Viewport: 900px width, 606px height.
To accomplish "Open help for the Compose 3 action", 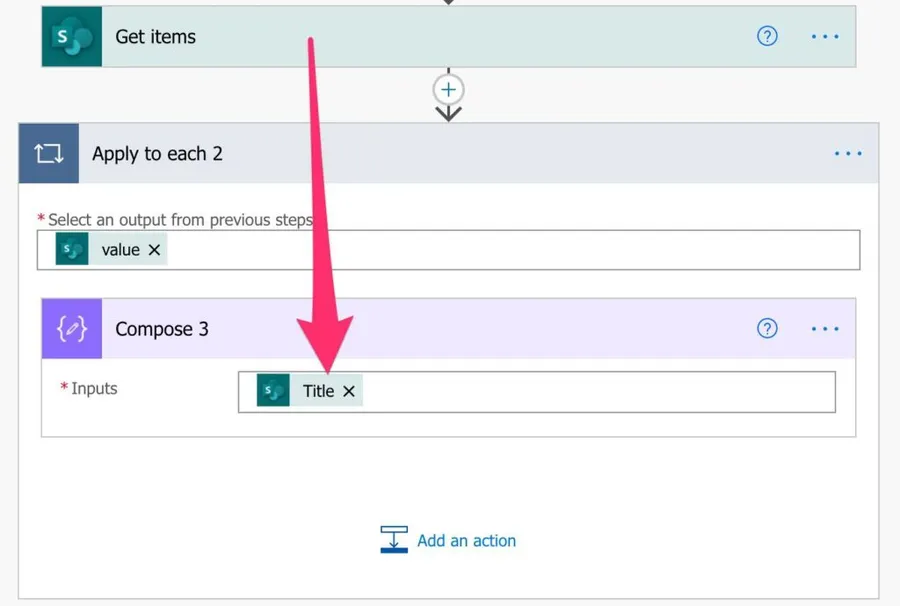I will click(767, 329).
